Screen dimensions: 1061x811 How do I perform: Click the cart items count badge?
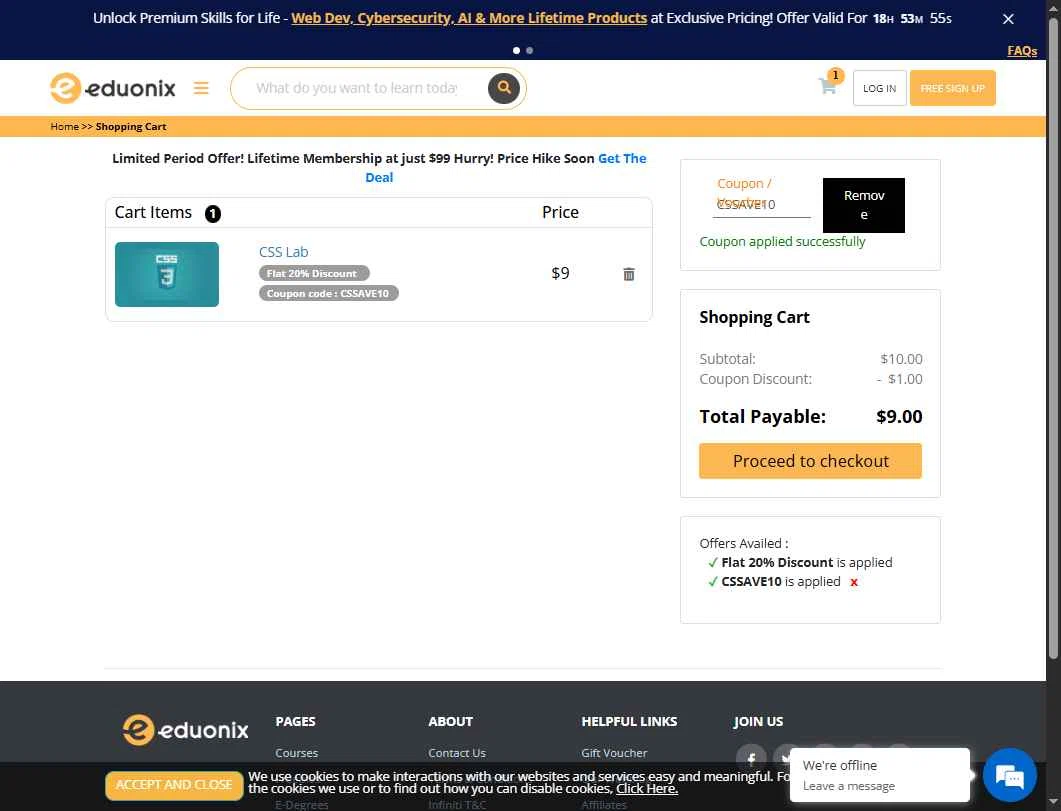[212, 214]
